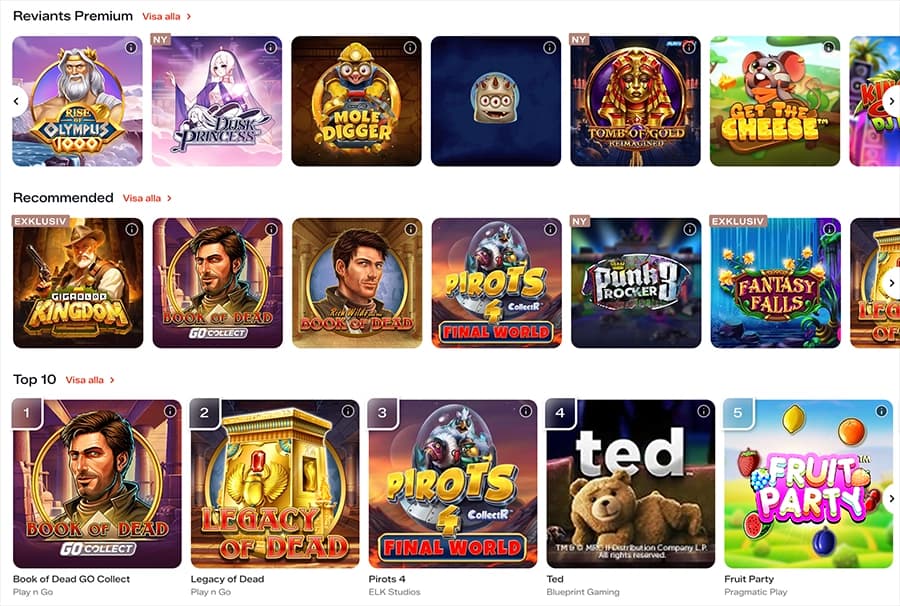Viewport: 900px width, 606px height.
Task: Select Tomb of Gold Reimagined thumbnail
Action: (x=635, y=102)
